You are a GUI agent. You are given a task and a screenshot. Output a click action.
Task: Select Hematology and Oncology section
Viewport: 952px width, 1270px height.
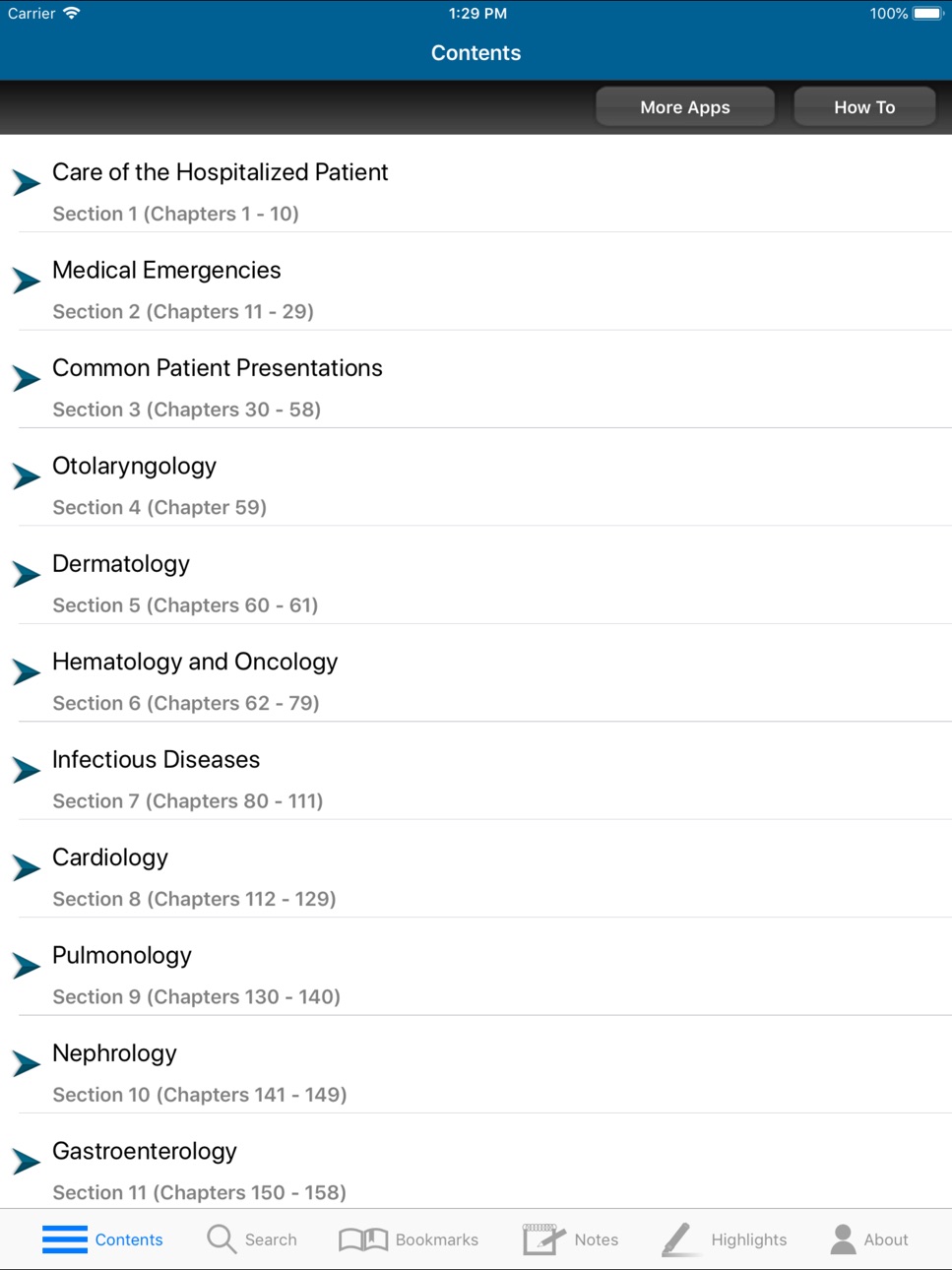point(476,672)
